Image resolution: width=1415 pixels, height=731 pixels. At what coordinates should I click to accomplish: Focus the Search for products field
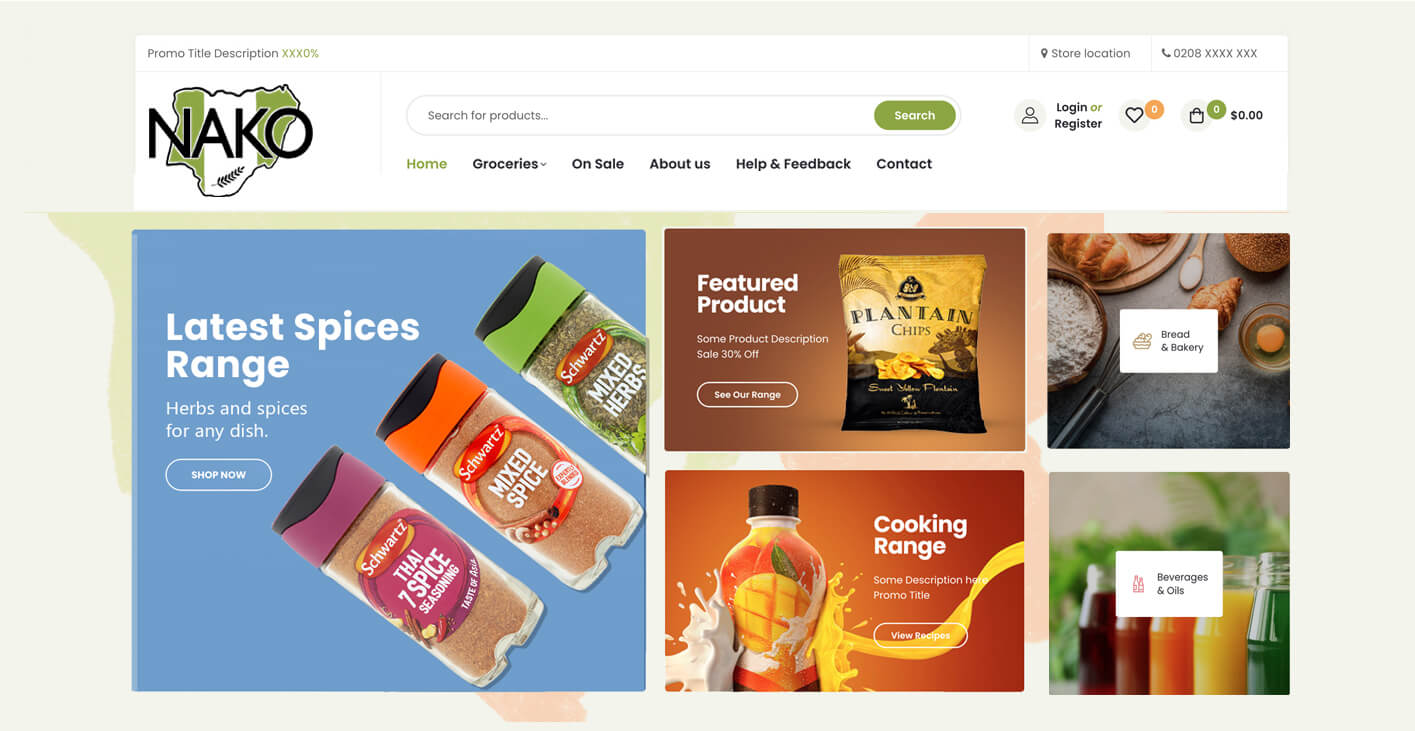pos(640,115)
